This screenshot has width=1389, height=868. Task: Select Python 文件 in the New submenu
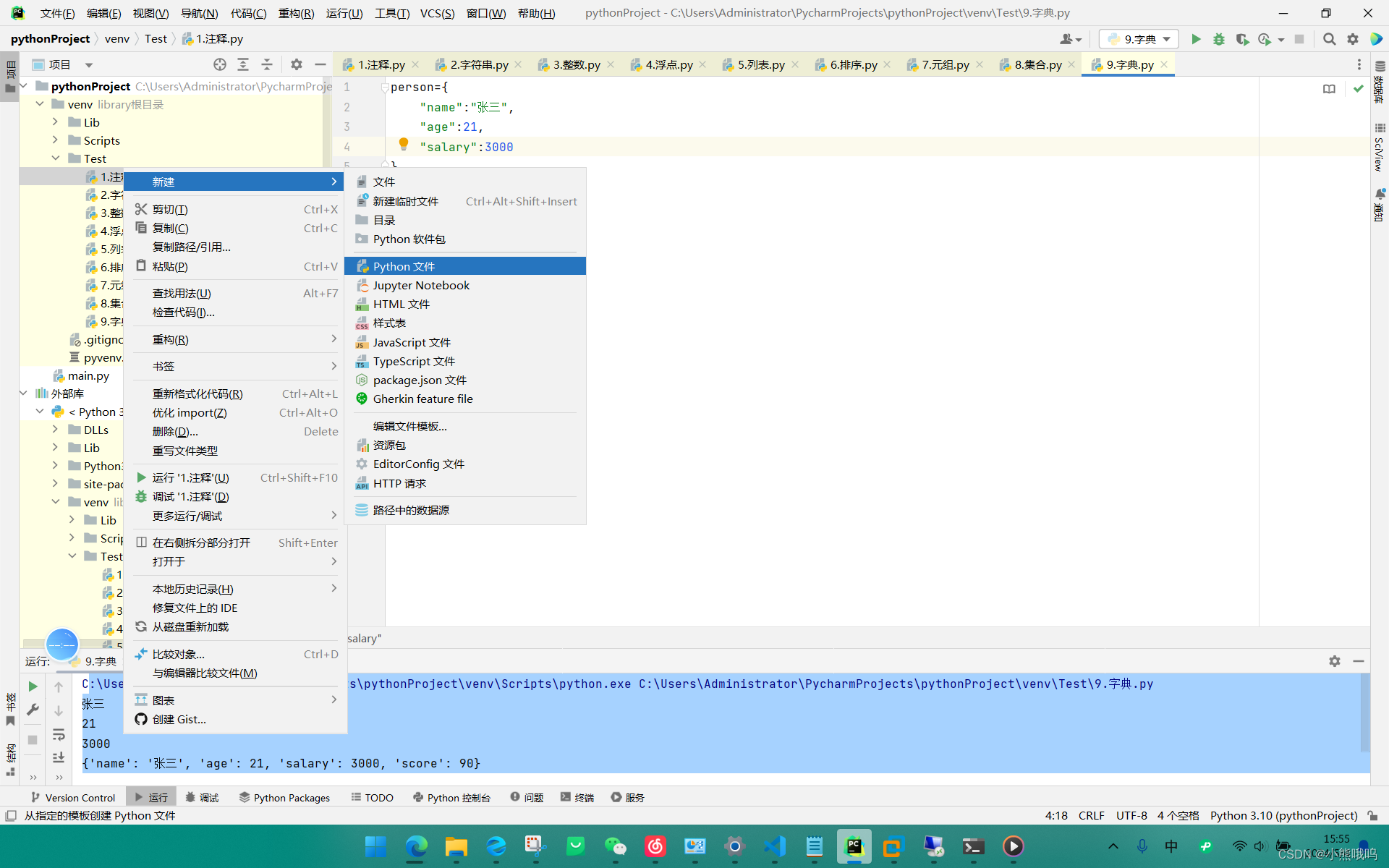[404, 266]
